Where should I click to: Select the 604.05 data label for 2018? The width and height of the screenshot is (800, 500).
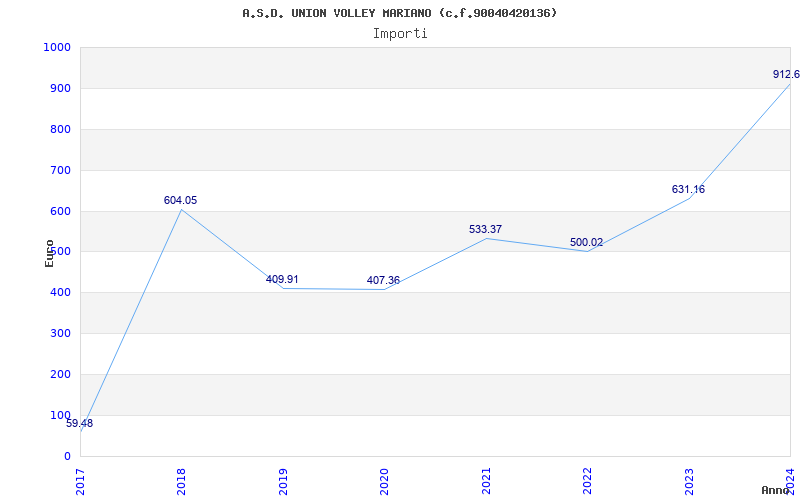(x=180, y=200)
